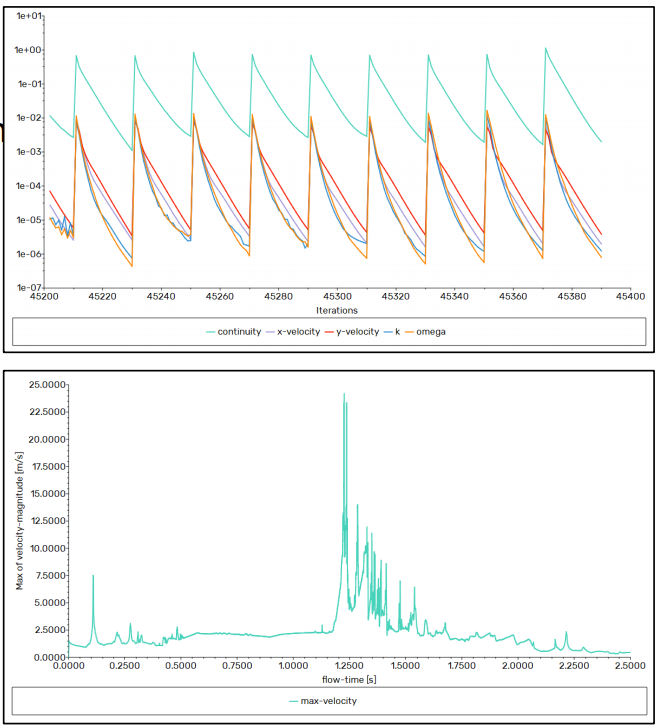This screenshot has height=727, width=657.
Task: Select the x-velocity legend label
Action: [x=304, y=332]
